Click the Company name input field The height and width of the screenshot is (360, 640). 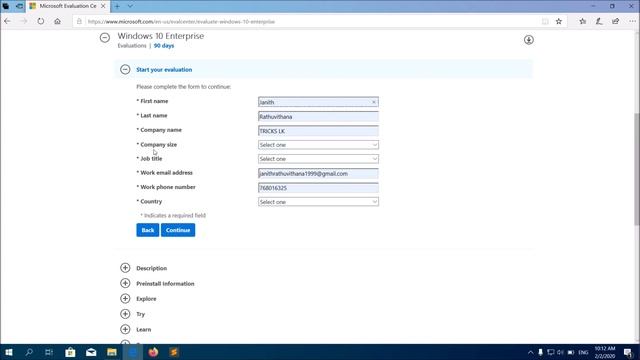318,131
